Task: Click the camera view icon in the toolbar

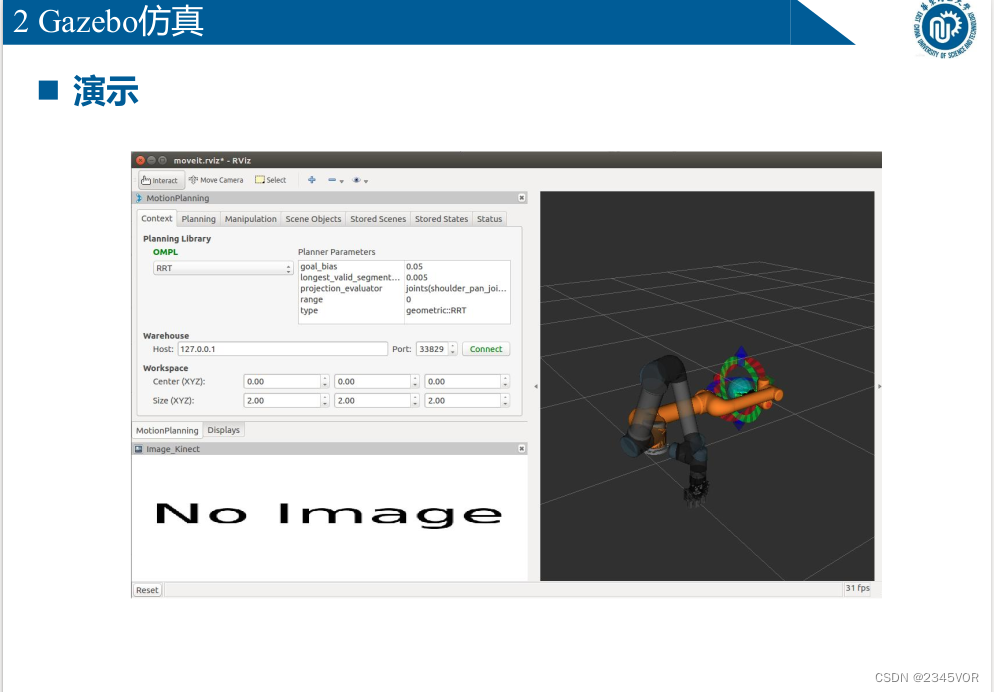Action: tap(356, 181)
